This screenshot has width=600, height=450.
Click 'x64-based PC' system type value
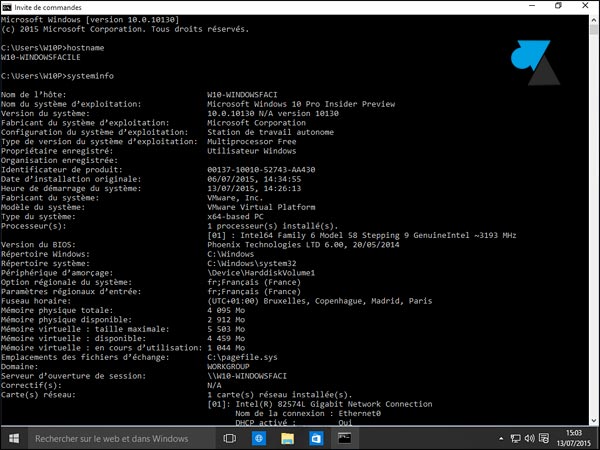pos(235,217)
